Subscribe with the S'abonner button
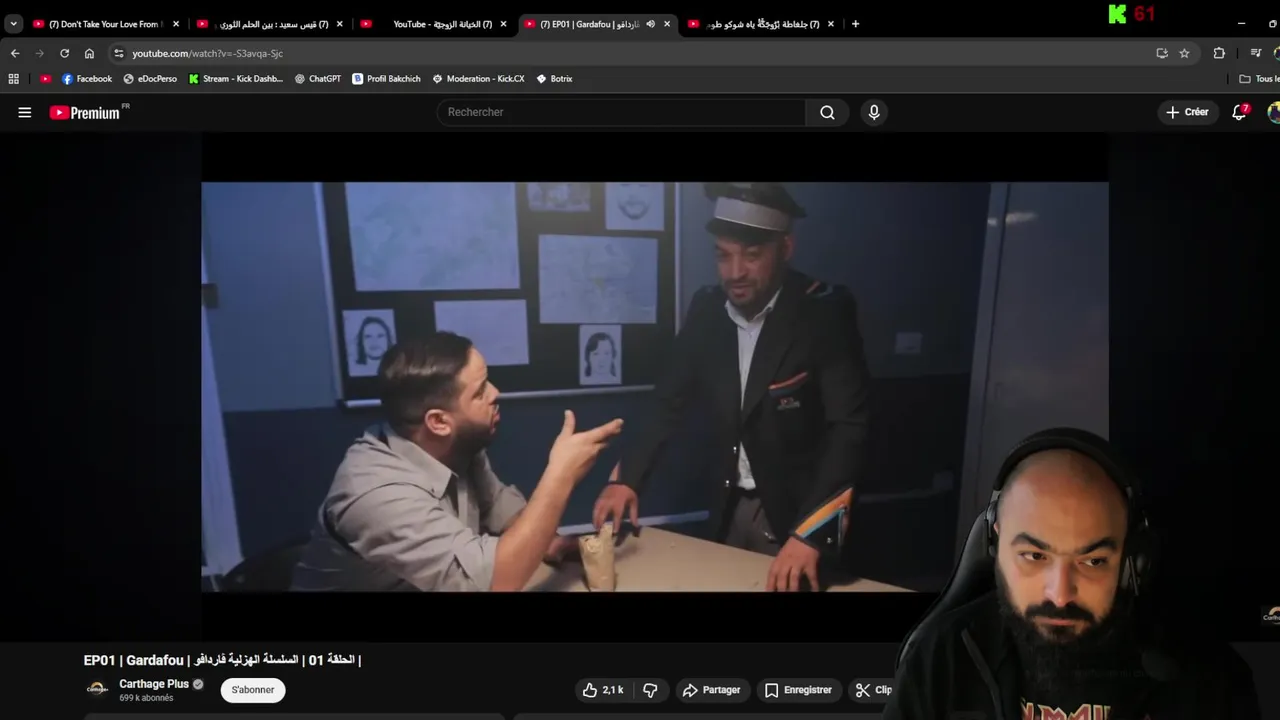Screen dimensions: 1280x720 click(253, 690)
